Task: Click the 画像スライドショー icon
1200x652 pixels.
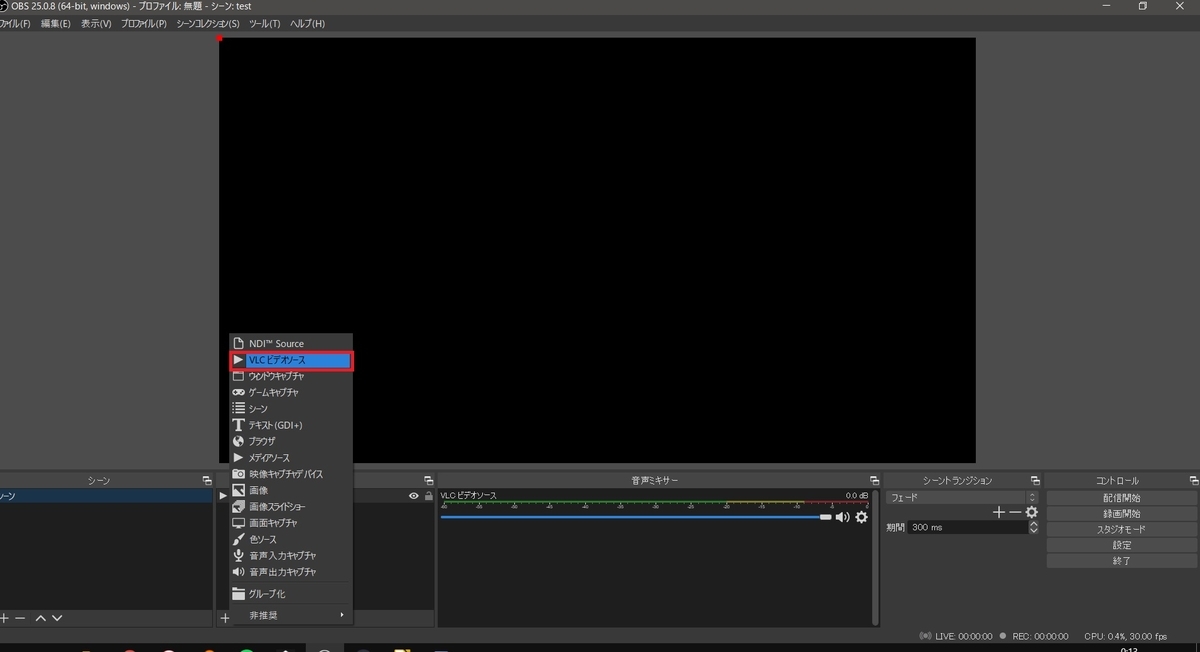Action: pyautogui.click(x=238, y=506)
